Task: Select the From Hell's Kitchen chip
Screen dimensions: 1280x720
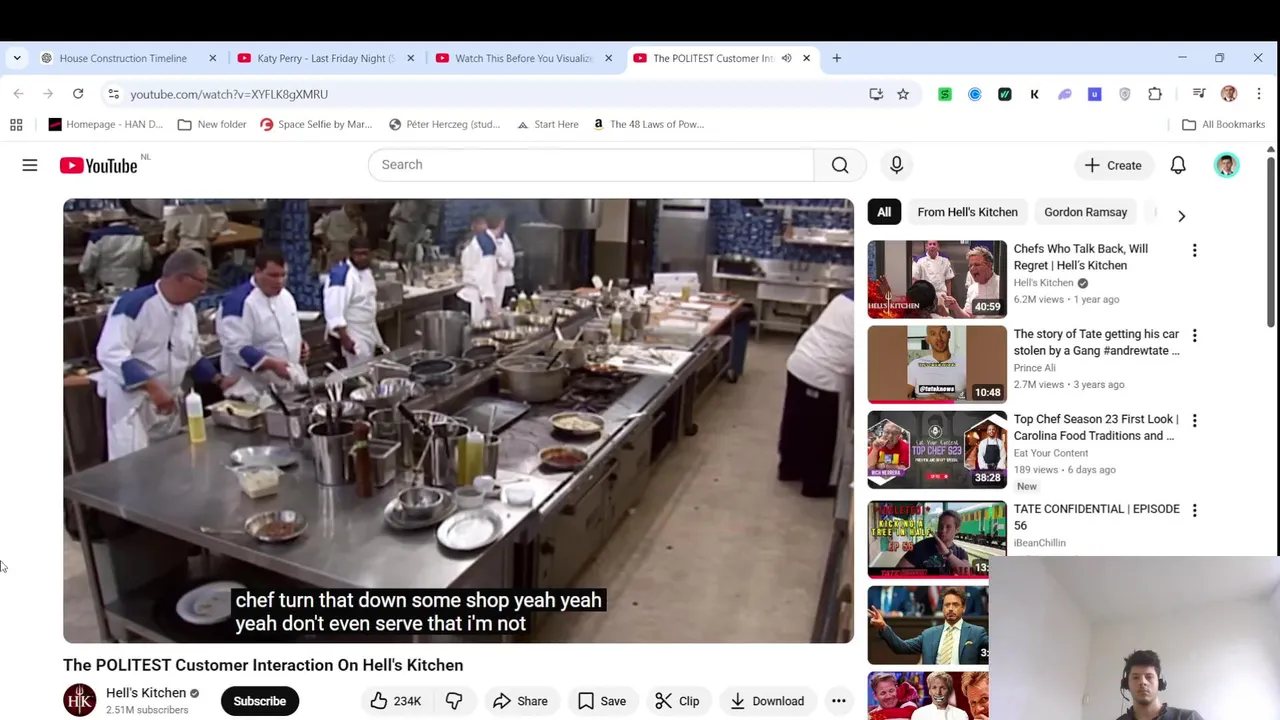Action: tap(967, 212)
